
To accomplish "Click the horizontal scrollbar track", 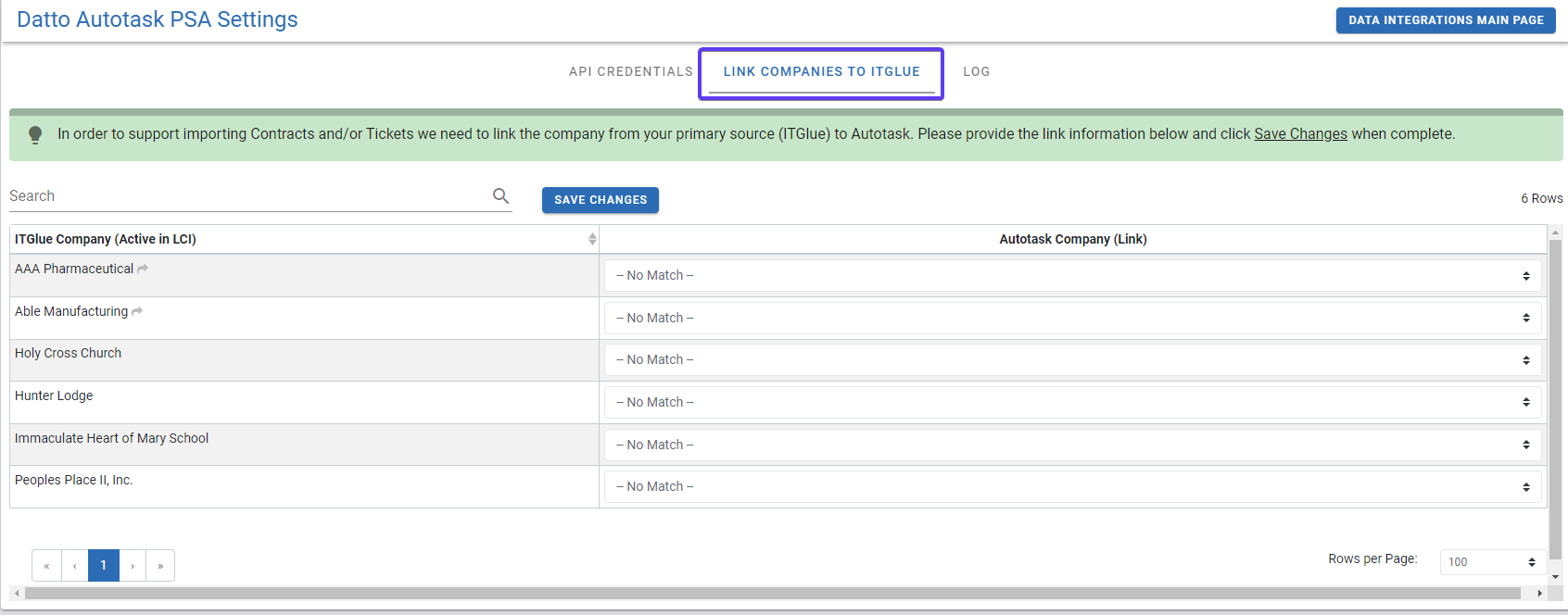I will (x=773, y=594).
